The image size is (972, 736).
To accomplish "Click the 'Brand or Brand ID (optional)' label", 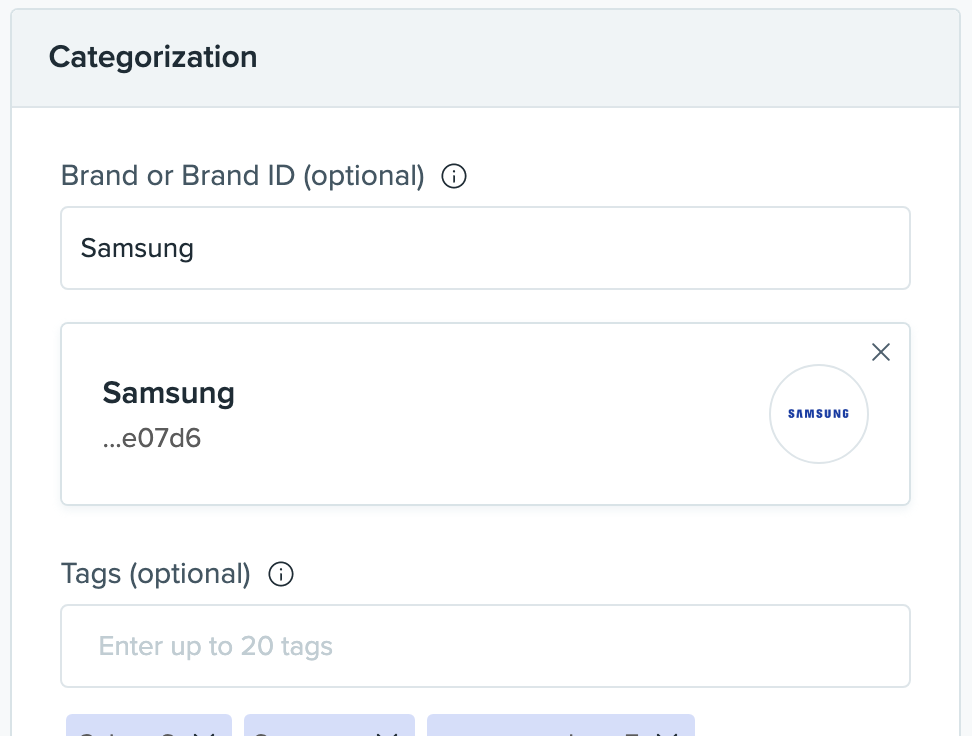I will (242, 176).
